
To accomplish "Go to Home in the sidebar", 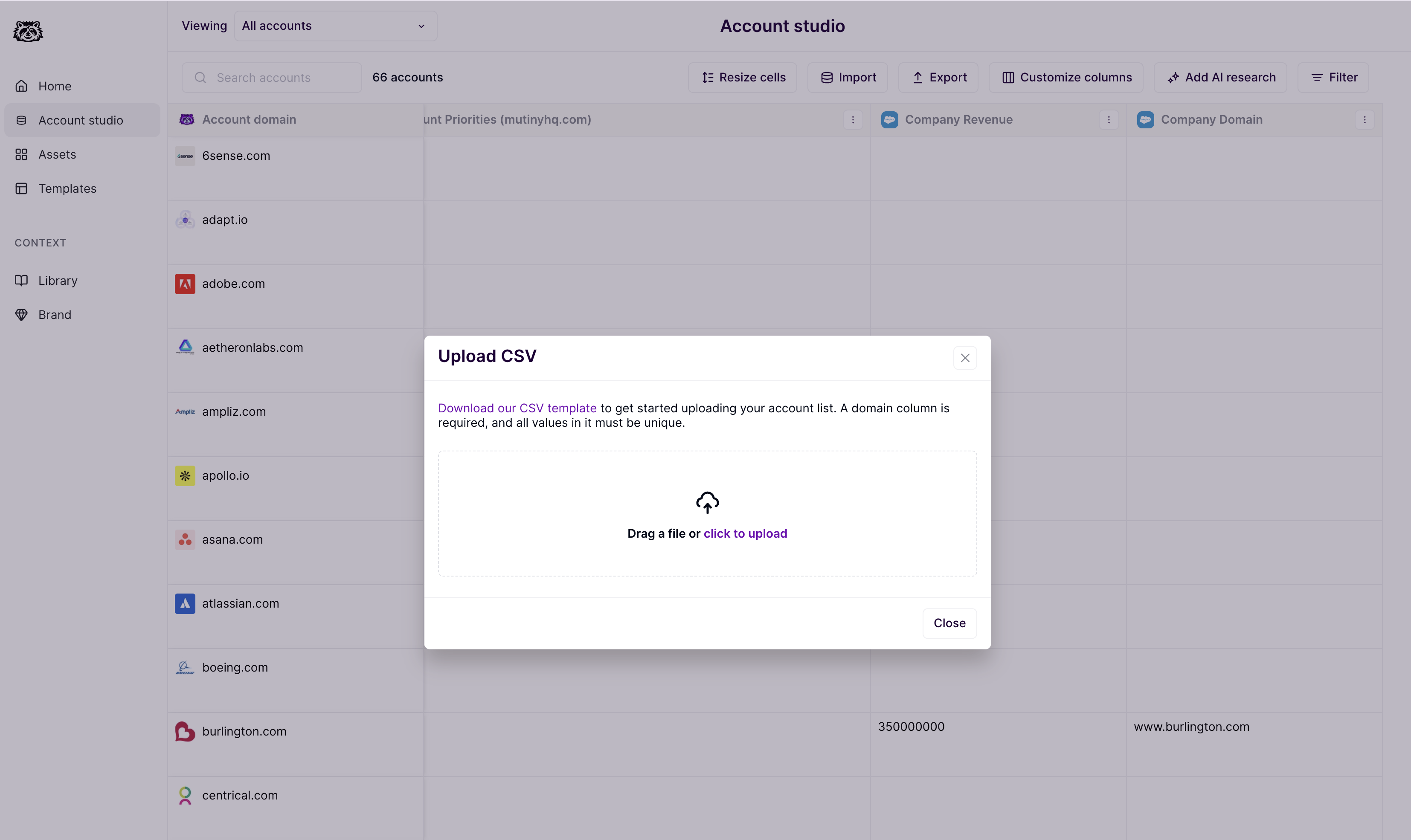I will coord(54,86).
